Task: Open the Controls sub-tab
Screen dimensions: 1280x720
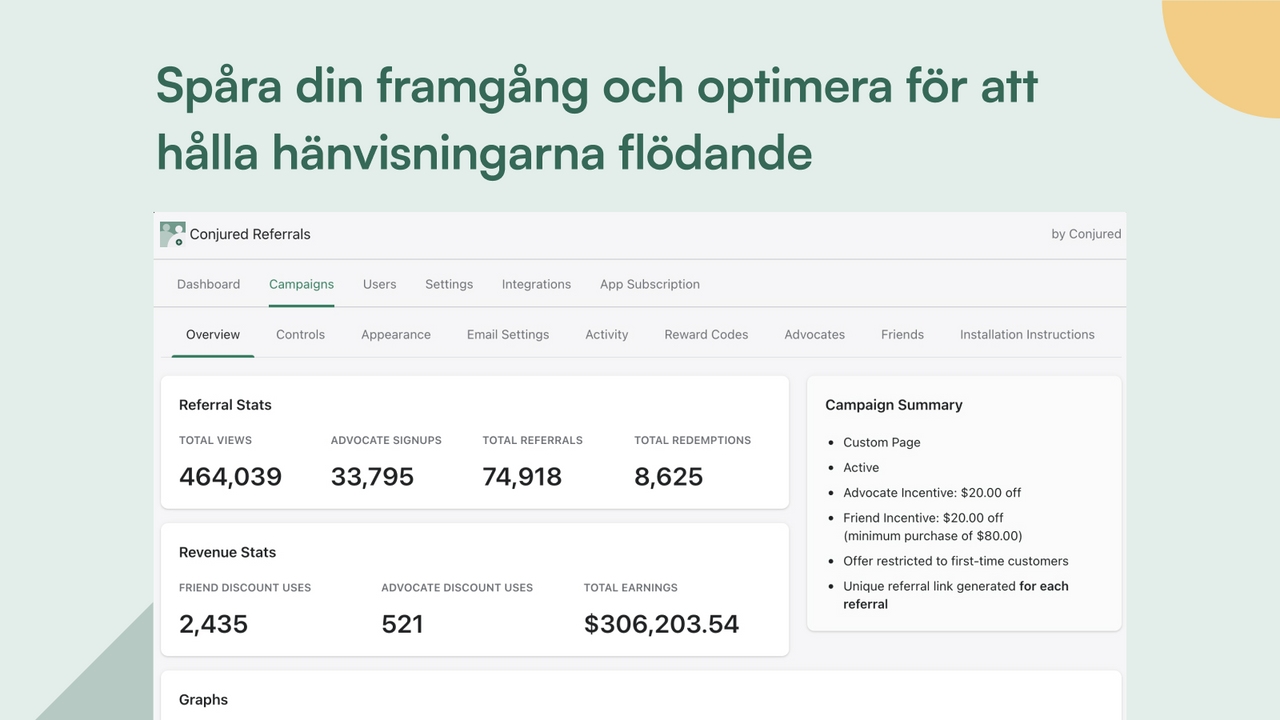Action: pos(300,334)
